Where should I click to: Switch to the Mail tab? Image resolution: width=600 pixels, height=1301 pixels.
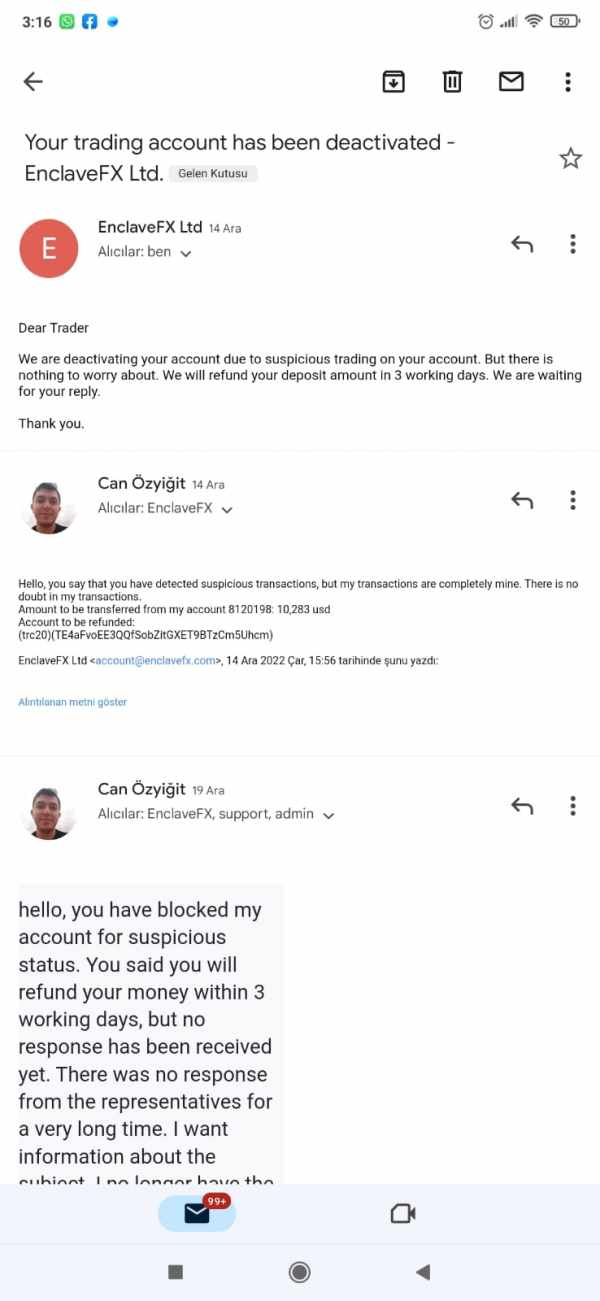197,1213
